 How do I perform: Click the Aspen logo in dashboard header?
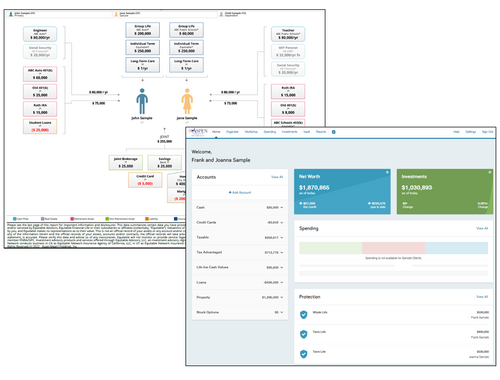click(x=198, y=132)
